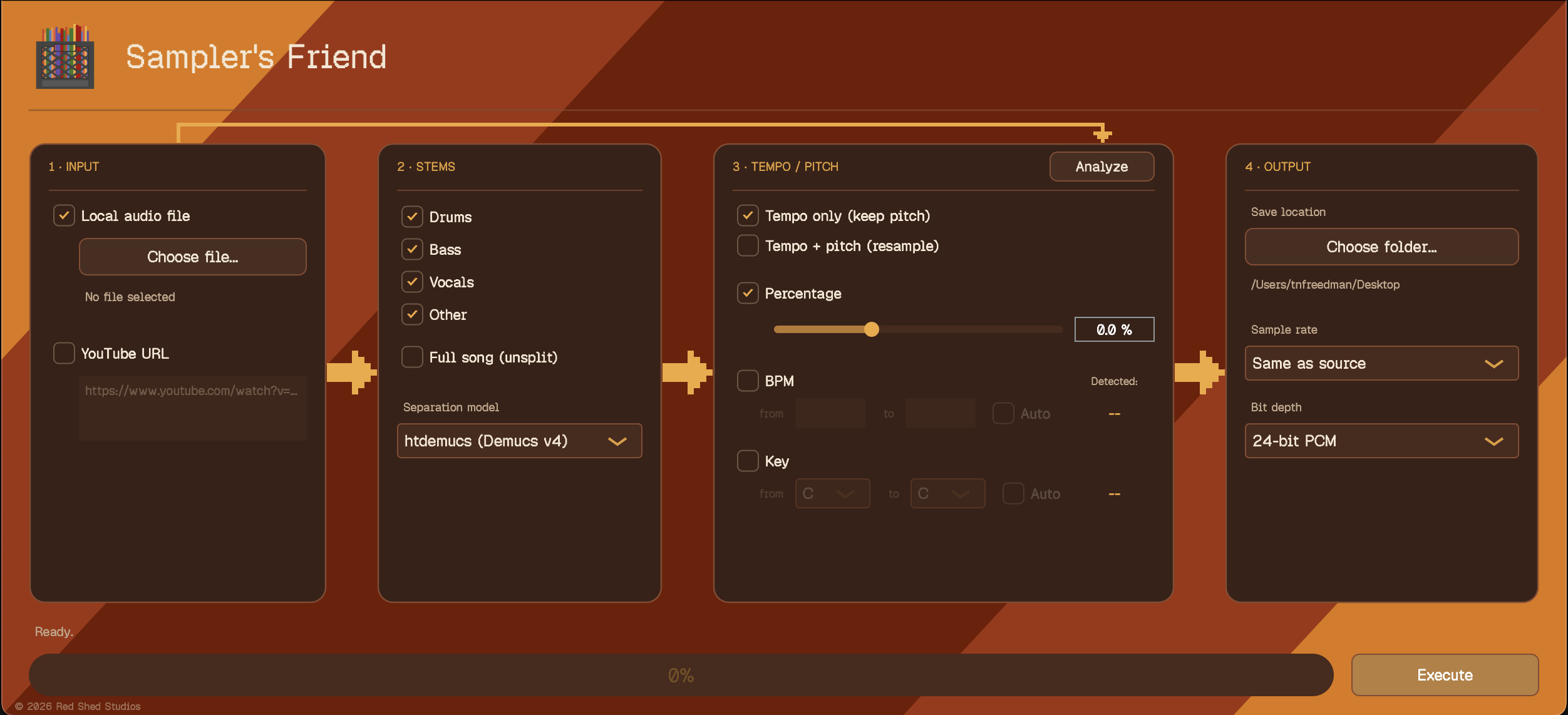This screenshot has height=715, width=1568.
Task: Enable the BPM checkbox
Action: (x=748, y=381)
